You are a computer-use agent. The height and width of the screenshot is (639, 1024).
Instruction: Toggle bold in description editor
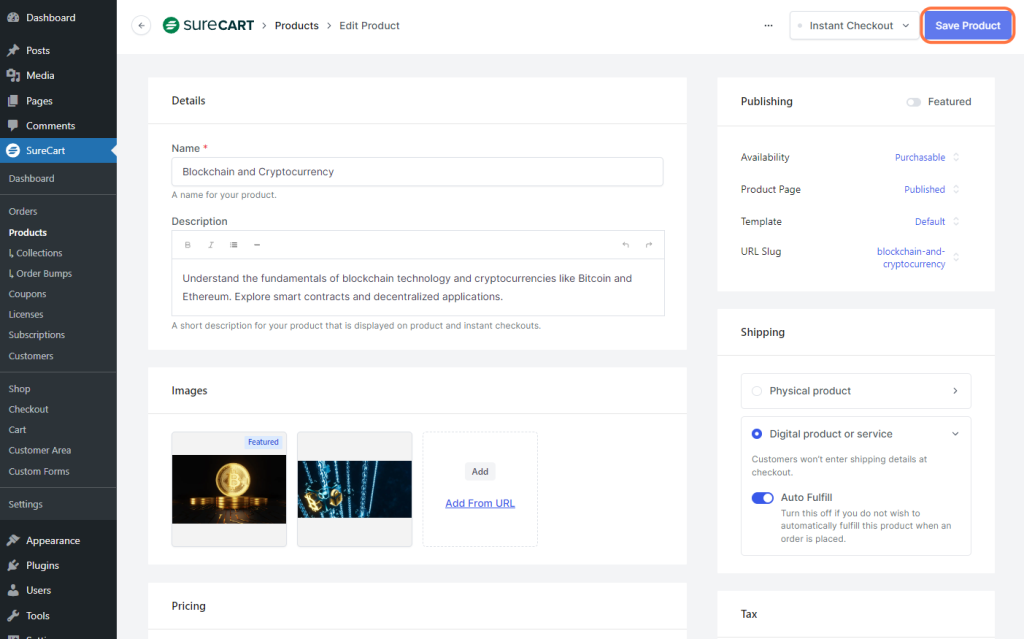click(187, 245)
